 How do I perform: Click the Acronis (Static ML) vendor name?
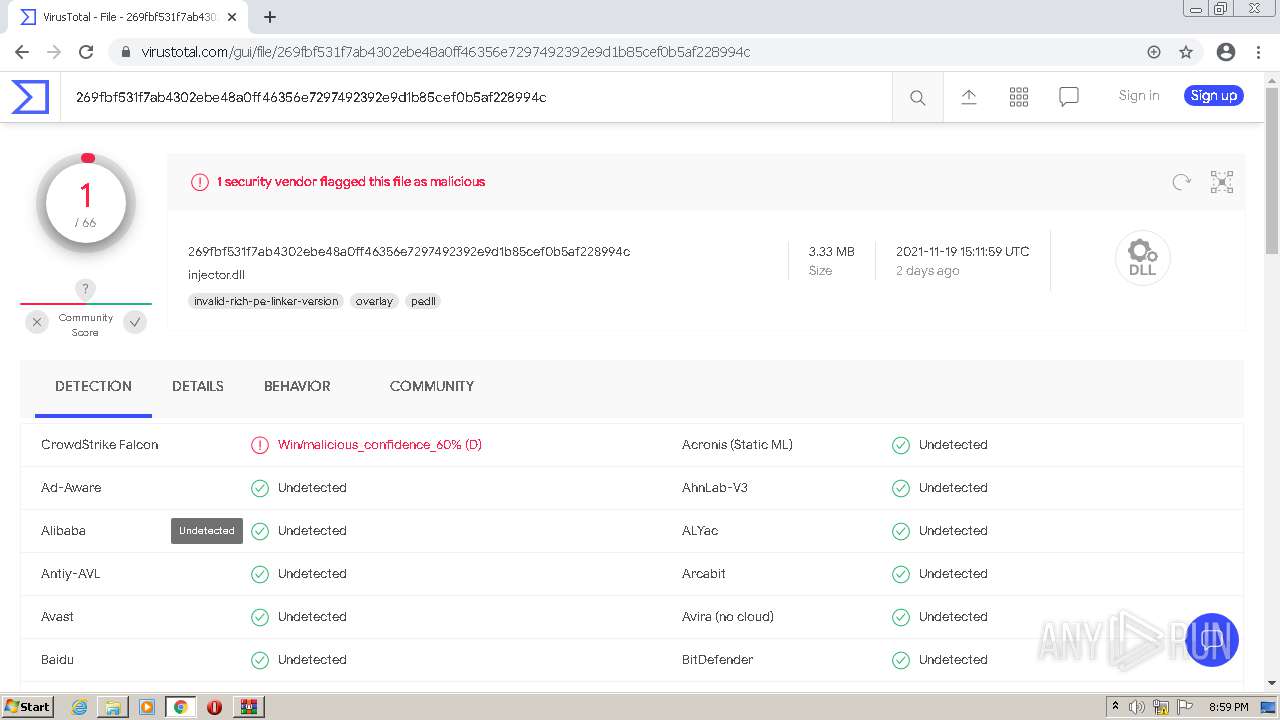[x=737, y=445]
